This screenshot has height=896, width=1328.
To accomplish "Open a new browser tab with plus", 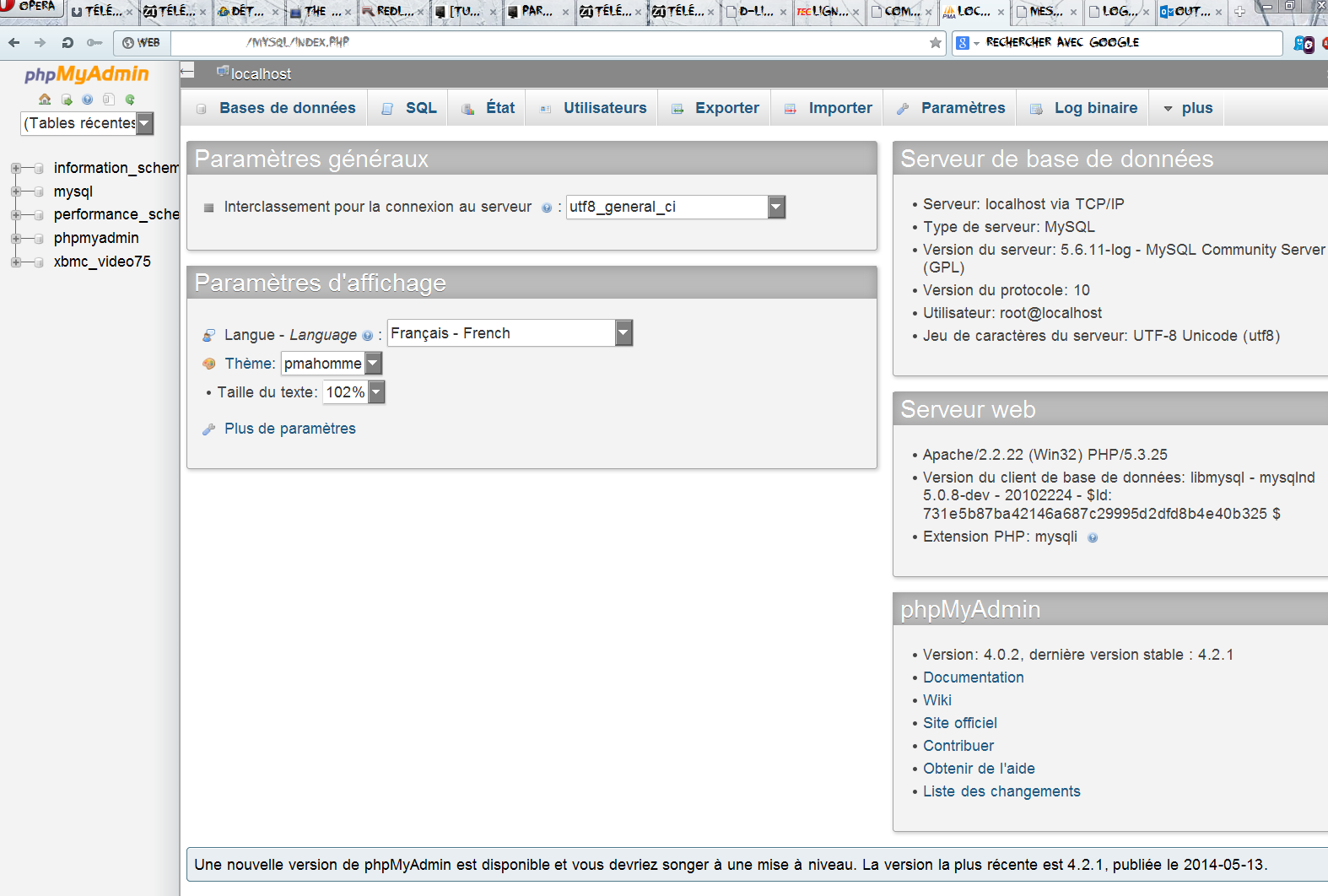I will point(1239,12).
